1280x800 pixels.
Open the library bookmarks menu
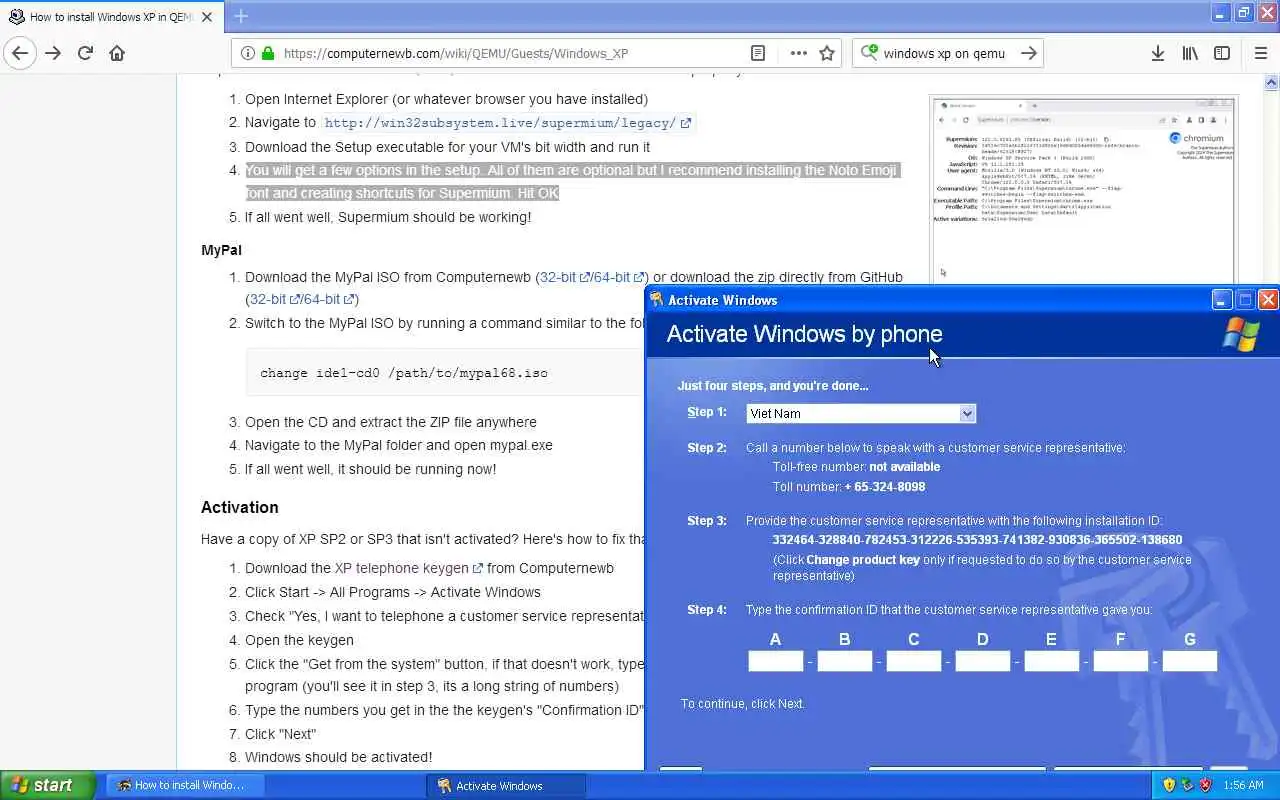click(1189, 53)
